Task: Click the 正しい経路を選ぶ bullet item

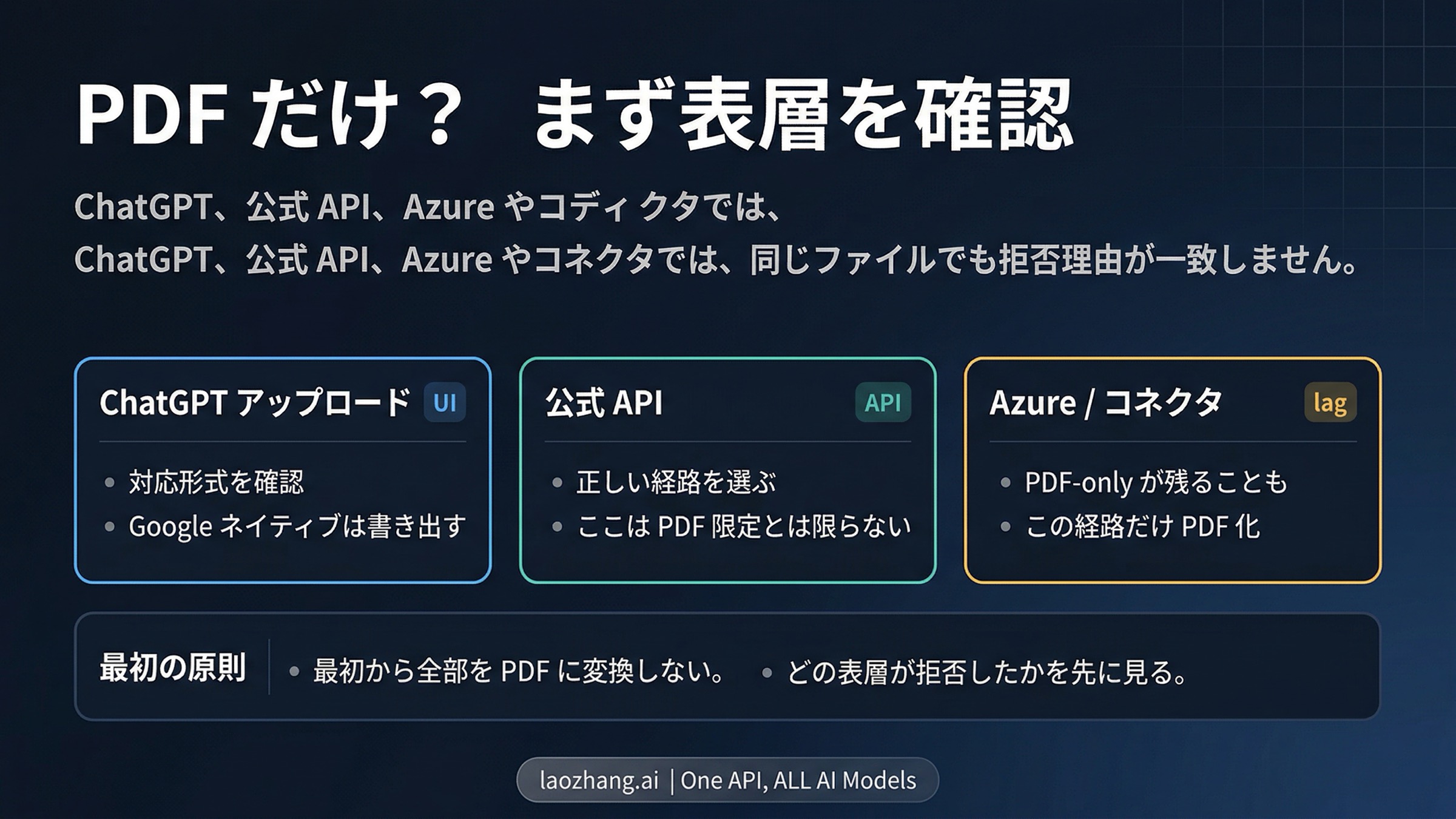Action: (x=676, y=482)
